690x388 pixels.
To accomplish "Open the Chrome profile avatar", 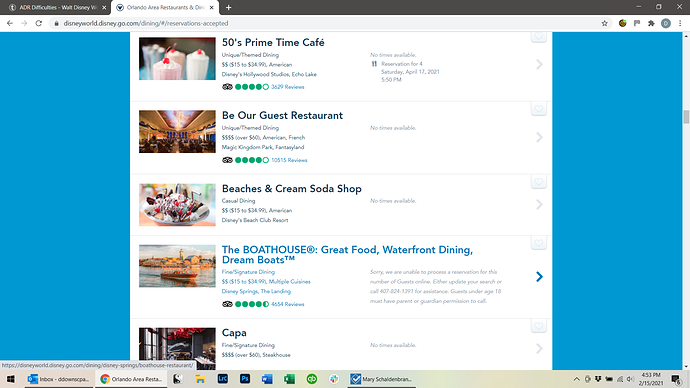I will pos(666,23).
